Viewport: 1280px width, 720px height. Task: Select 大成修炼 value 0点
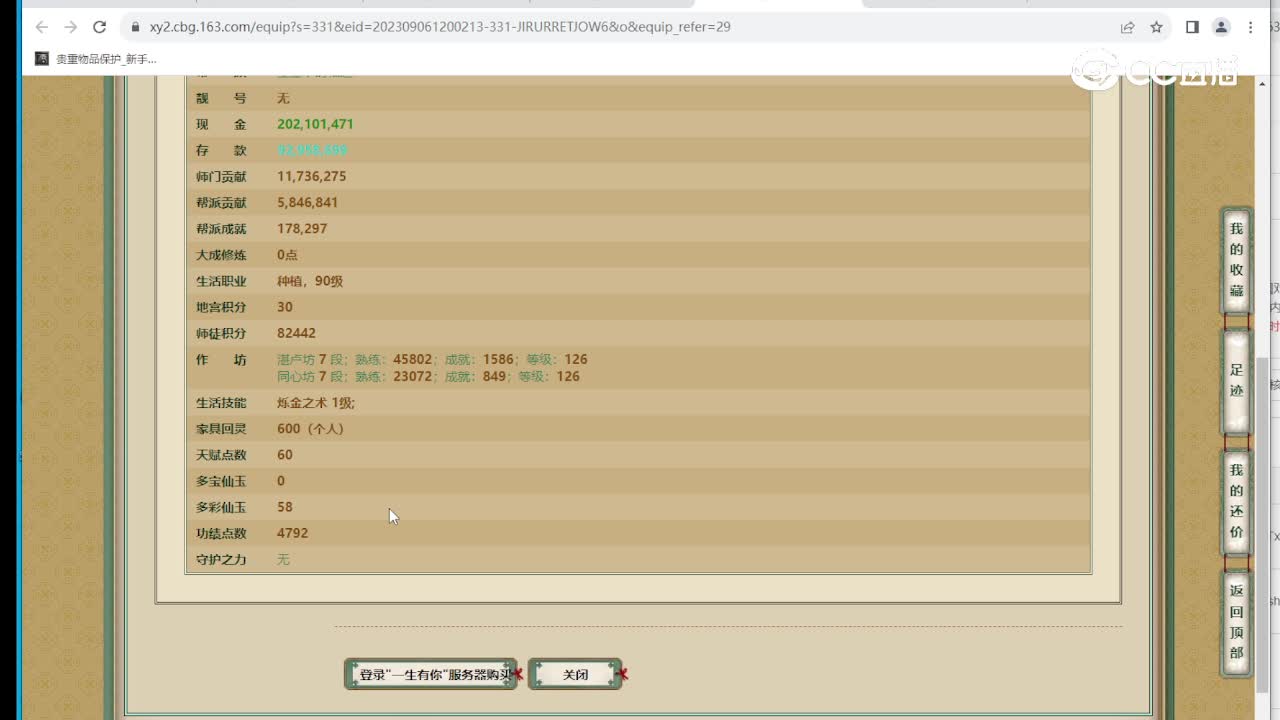pos(287,255)
